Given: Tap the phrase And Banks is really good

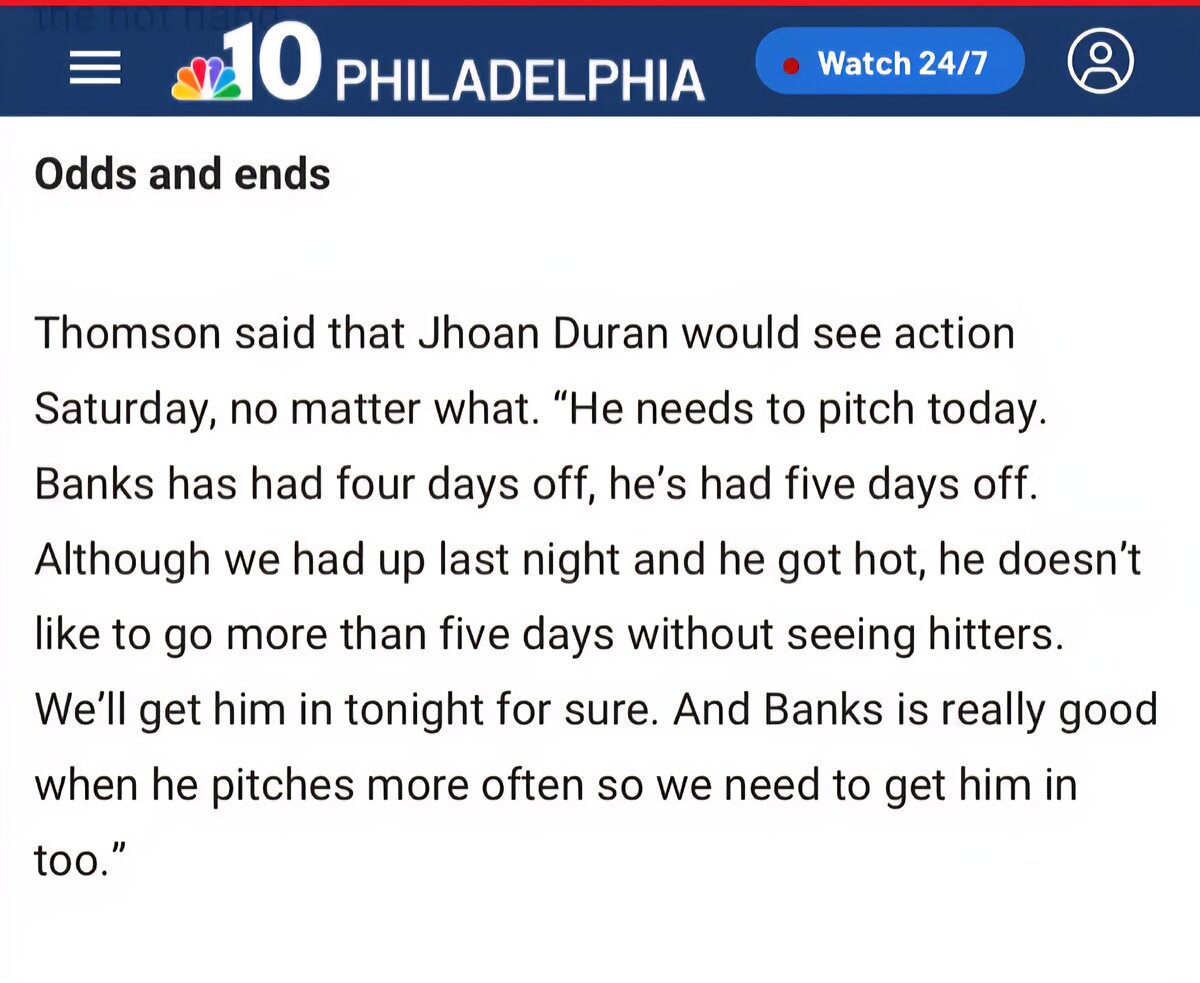Looking at the screenshot, I should click(915, 710).
